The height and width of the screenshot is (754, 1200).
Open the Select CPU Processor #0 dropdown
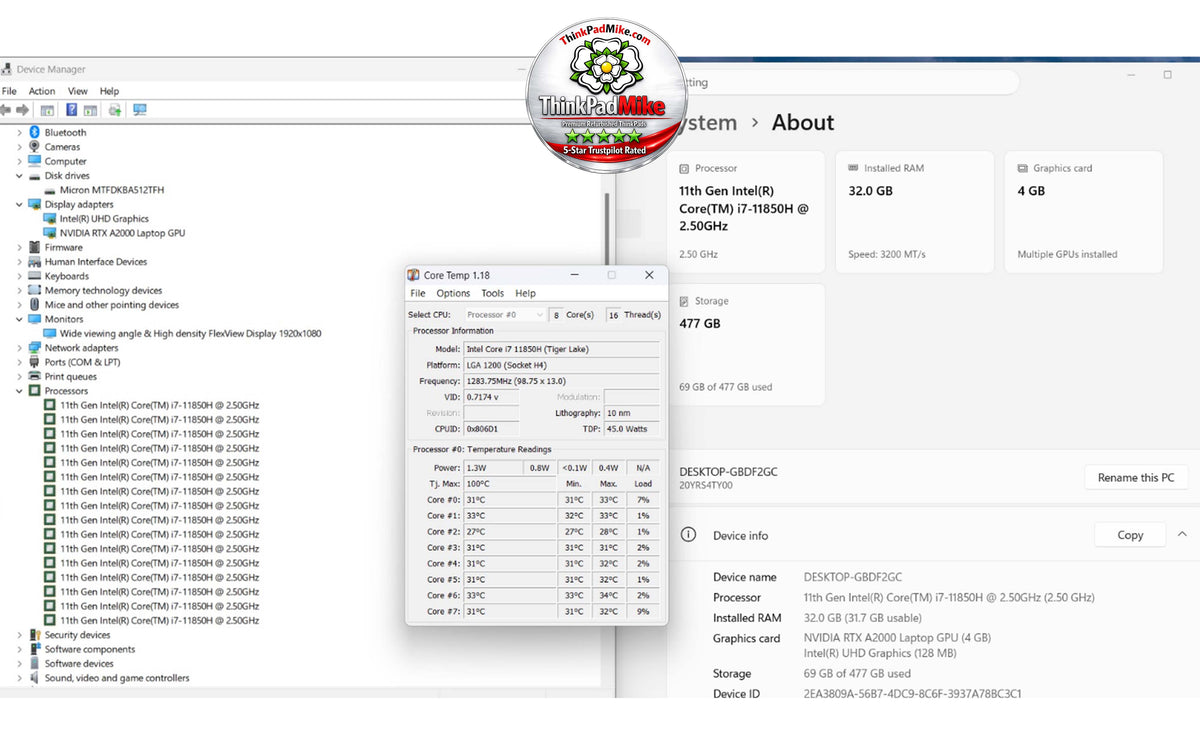coord(505,315)
